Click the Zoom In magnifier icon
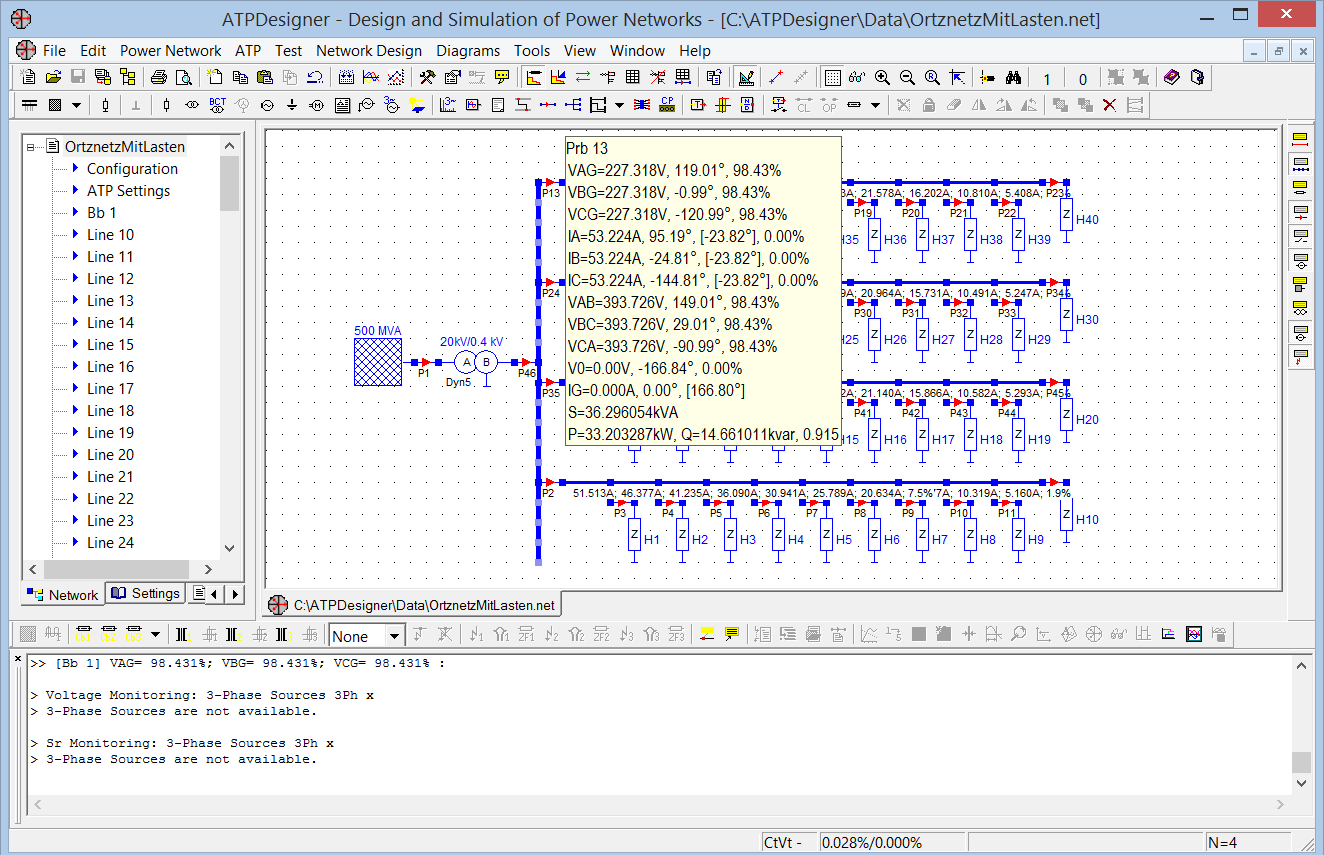1324x855 pixels. tap(882, 77)
